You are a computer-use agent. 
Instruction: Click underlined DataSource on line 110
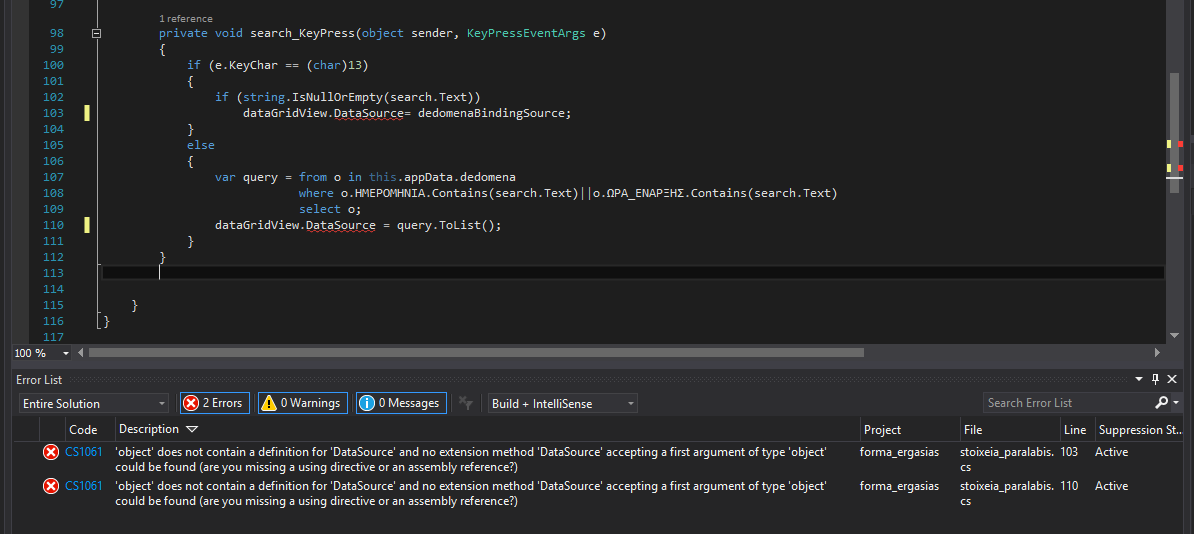click(x=340, y=225)
